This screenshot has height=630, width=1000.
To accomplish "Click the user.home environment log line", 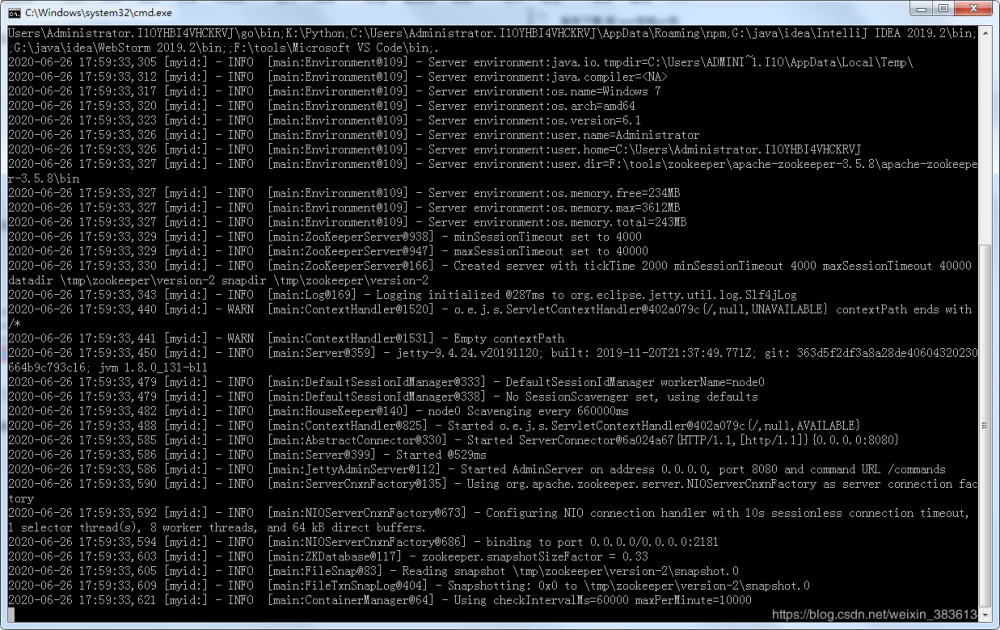I will pos(435,150).
